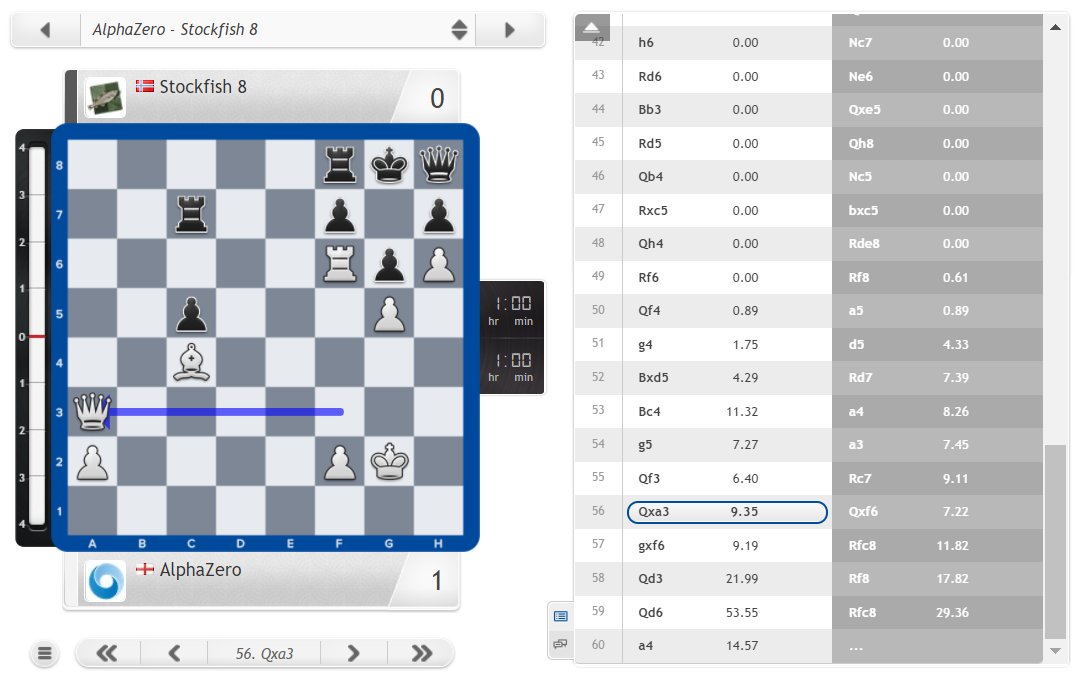Go to white's move 46 Qb4
The width and height of the screenshot is (1076, 676).
pos(727,176)
